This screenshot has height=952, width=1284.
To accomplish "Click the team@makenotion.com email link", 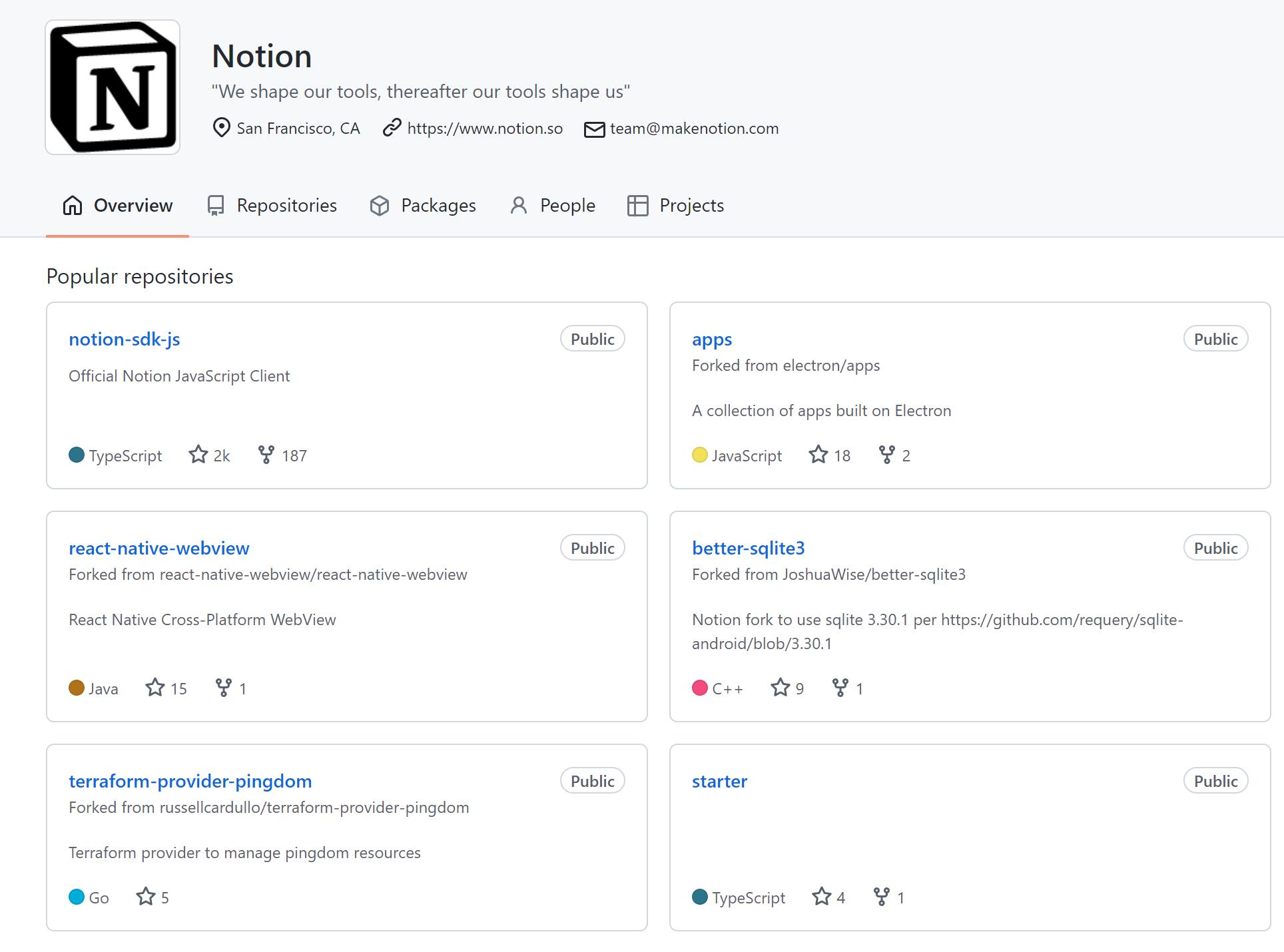I will (693, 128).
